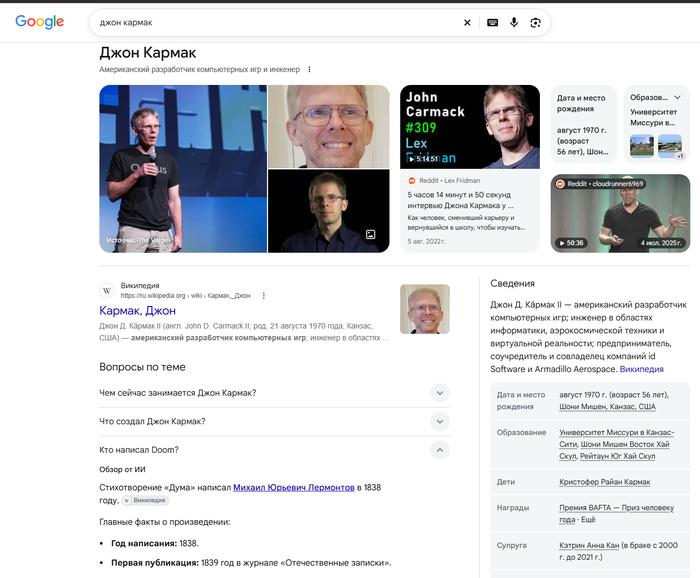Click the Reddit icon on the Lex Fridman card
The height and width of the screenshot is (578, 700).
coord(412,181)
